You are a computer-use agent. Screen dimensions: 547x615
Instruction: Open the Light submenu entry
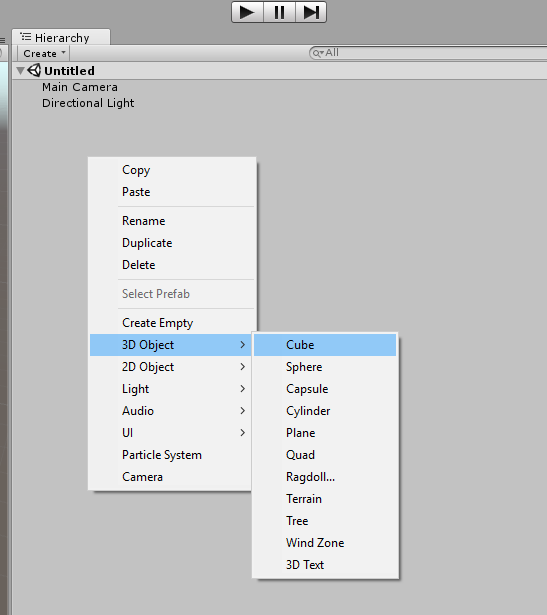(171, 389)
